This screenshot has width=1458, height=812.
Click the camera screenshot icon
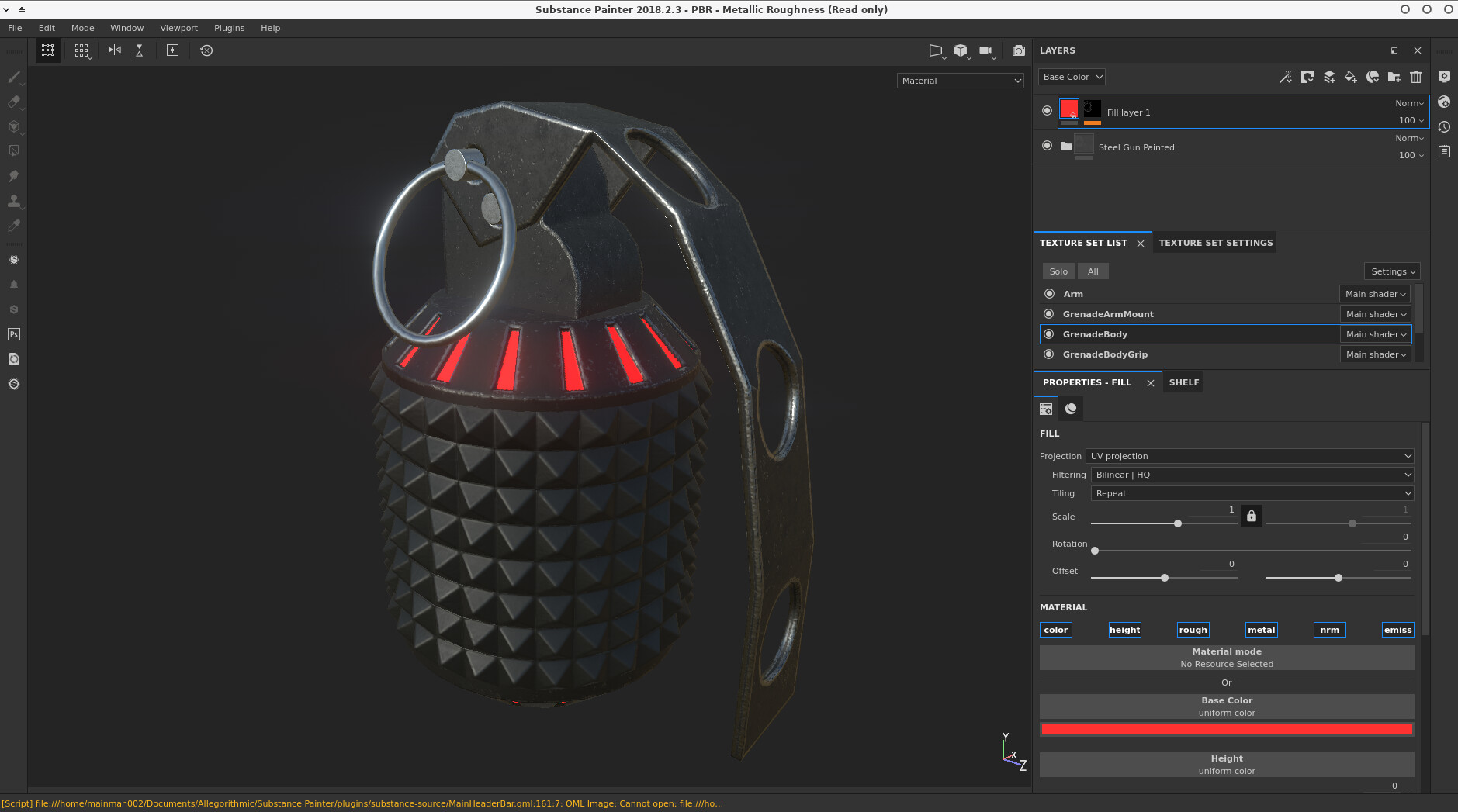[x=1018, y=50]
